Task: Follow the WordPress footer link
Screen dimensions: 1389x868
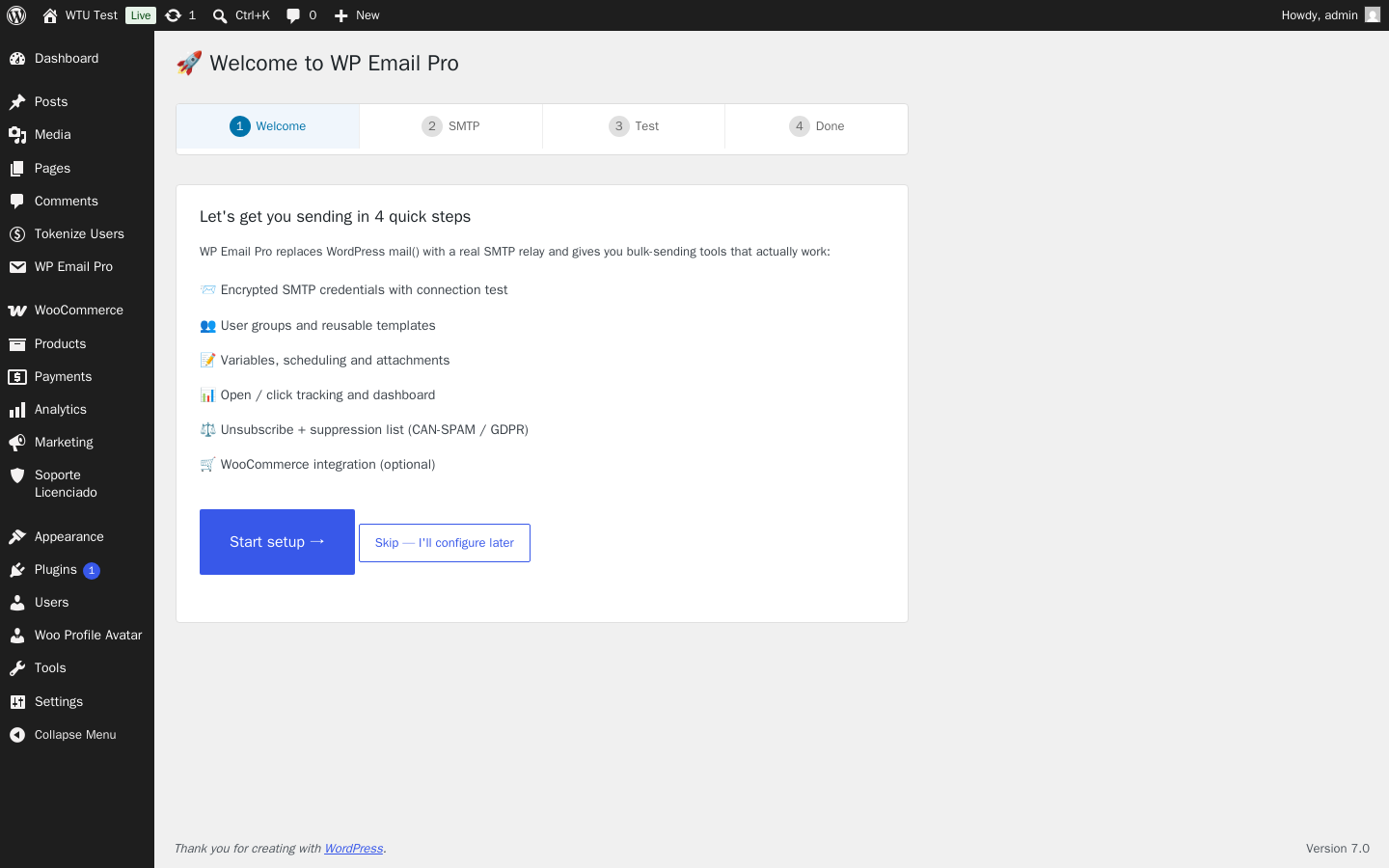Action: [353, 849]
